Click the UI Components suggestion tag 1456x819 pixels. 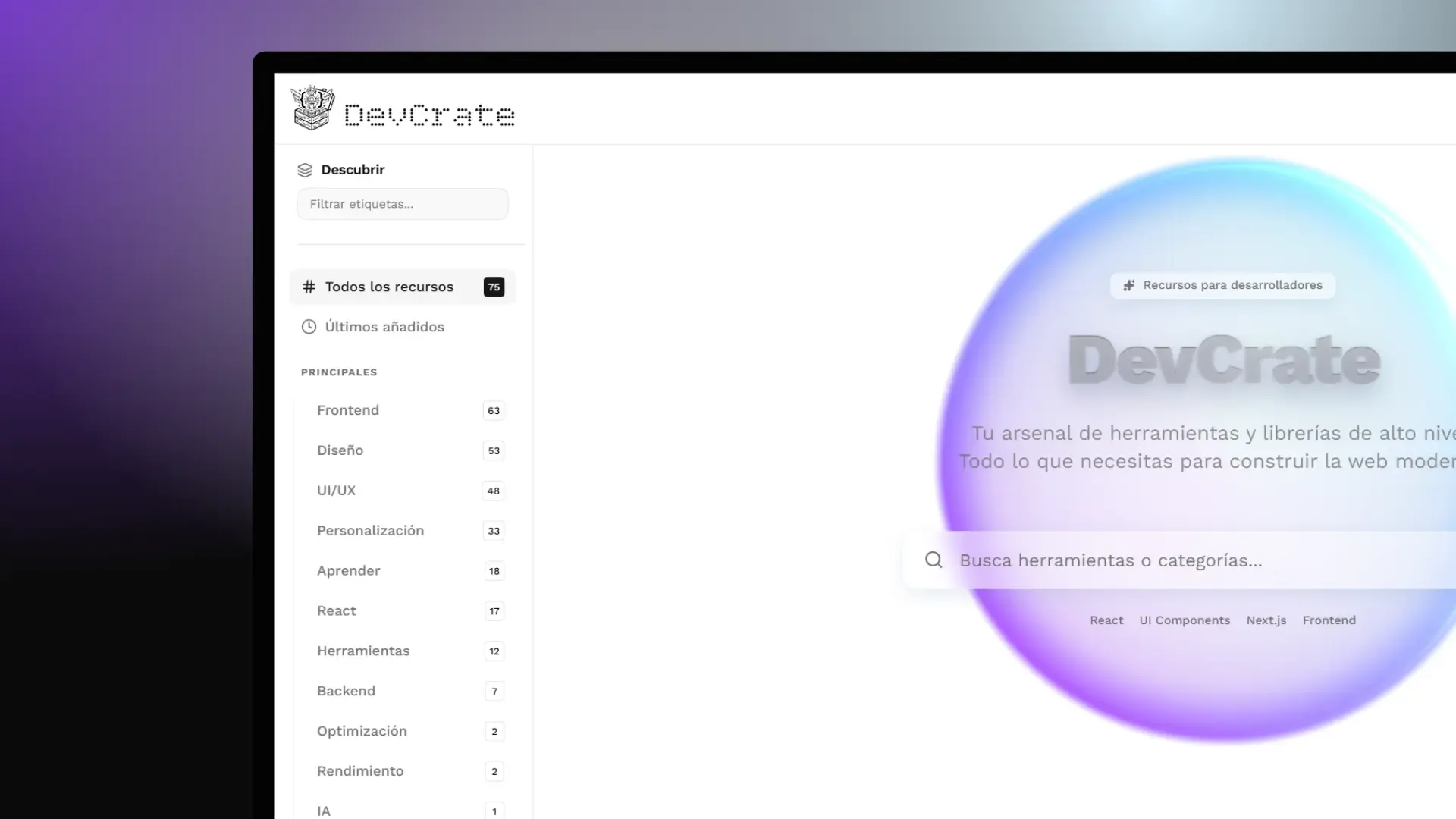pos(1185,620)
